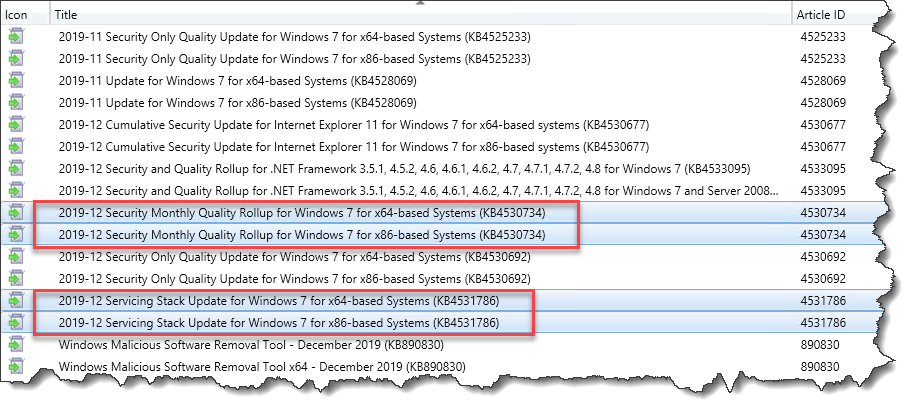
Task: Click the icon for Internet Explorer 11 x64 KB4530677 update
Action: click(x=16, y=125)
